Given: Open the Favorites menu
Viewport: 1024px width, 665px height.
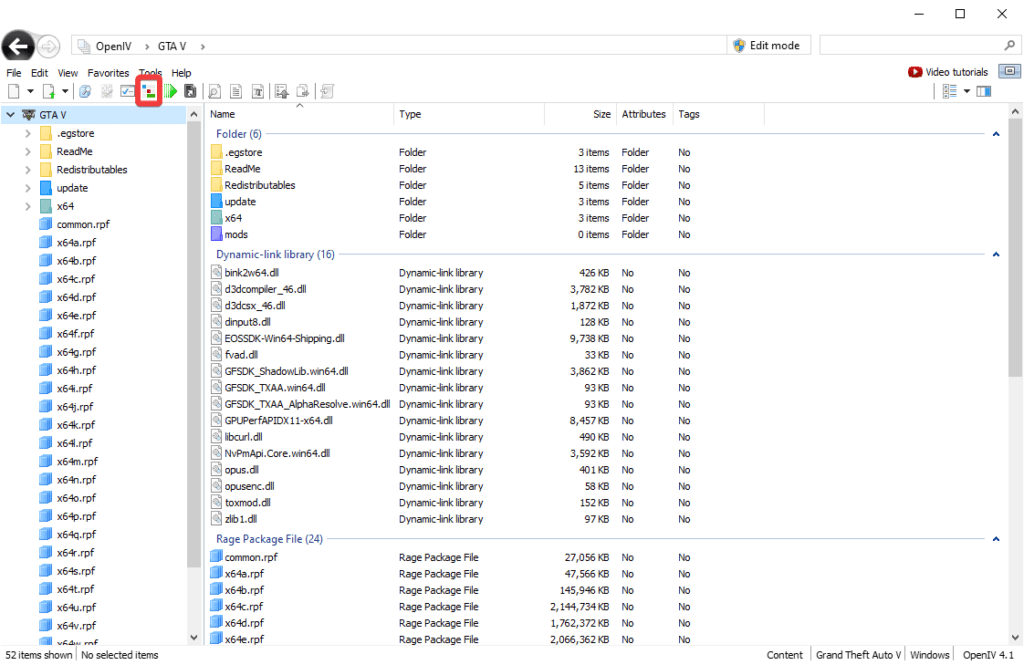Looking at the screenshot, I should click(x=108, y=73).
